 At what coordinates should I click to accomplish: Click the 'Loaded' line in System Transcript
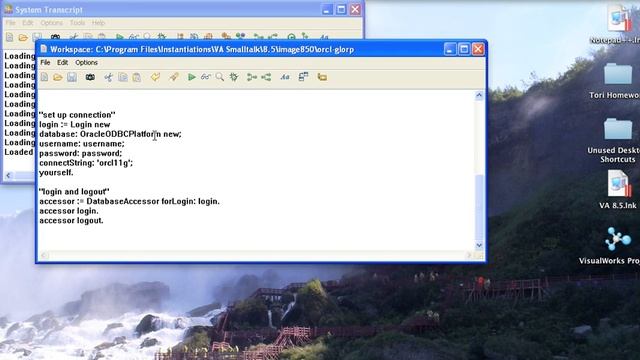click(x=19, y=152)
